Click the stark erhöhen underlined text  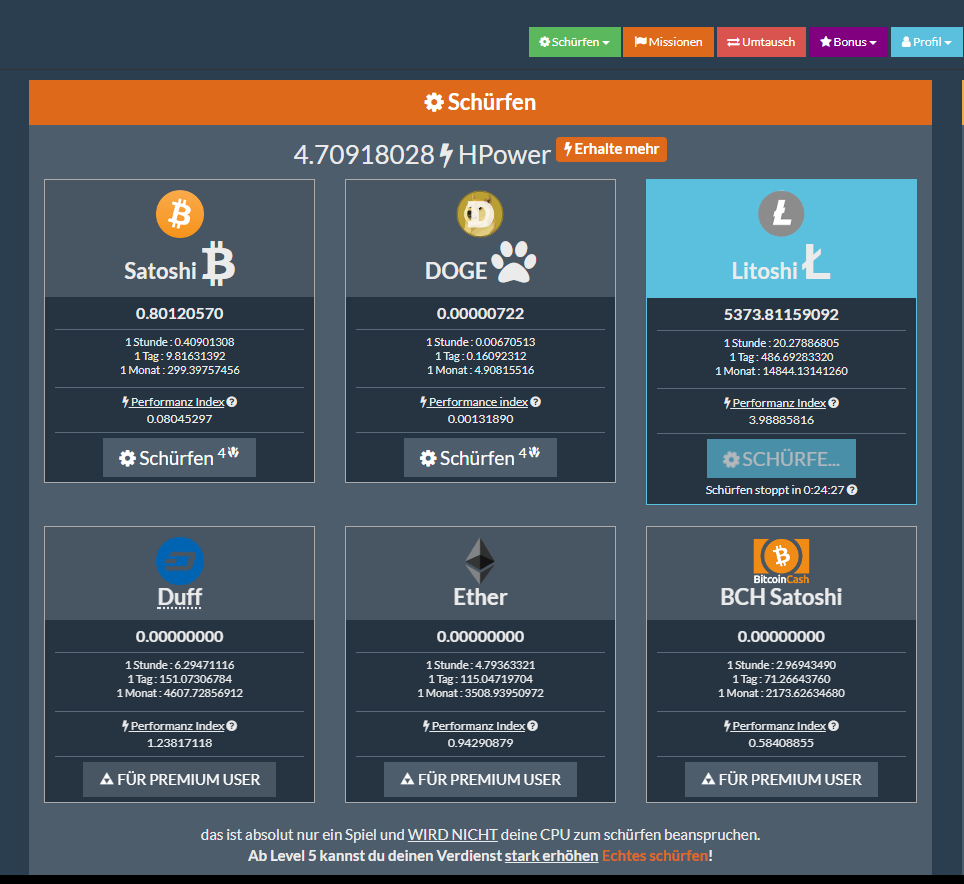coord(551,856)
